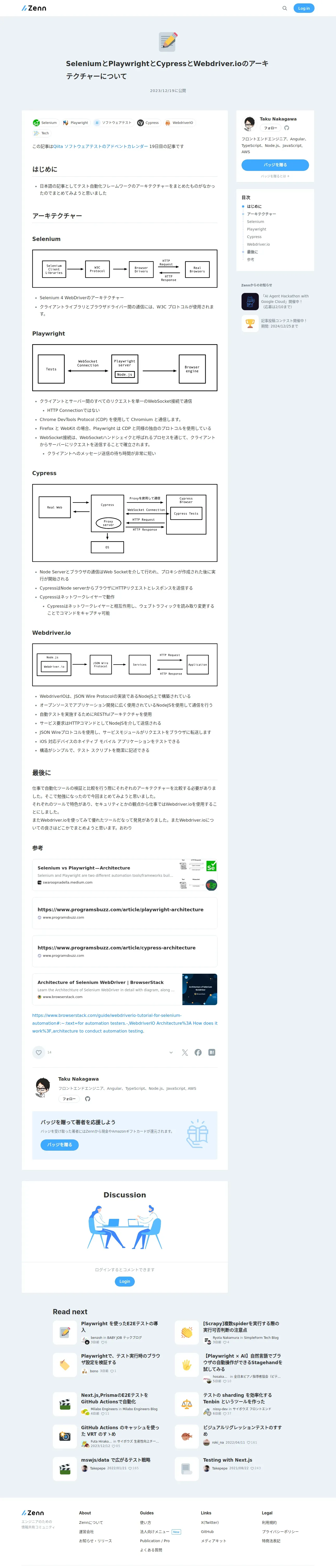
Task: Open the ビジュアルリグレッションテスト article fish icon
Action: tap(187, 1437)
